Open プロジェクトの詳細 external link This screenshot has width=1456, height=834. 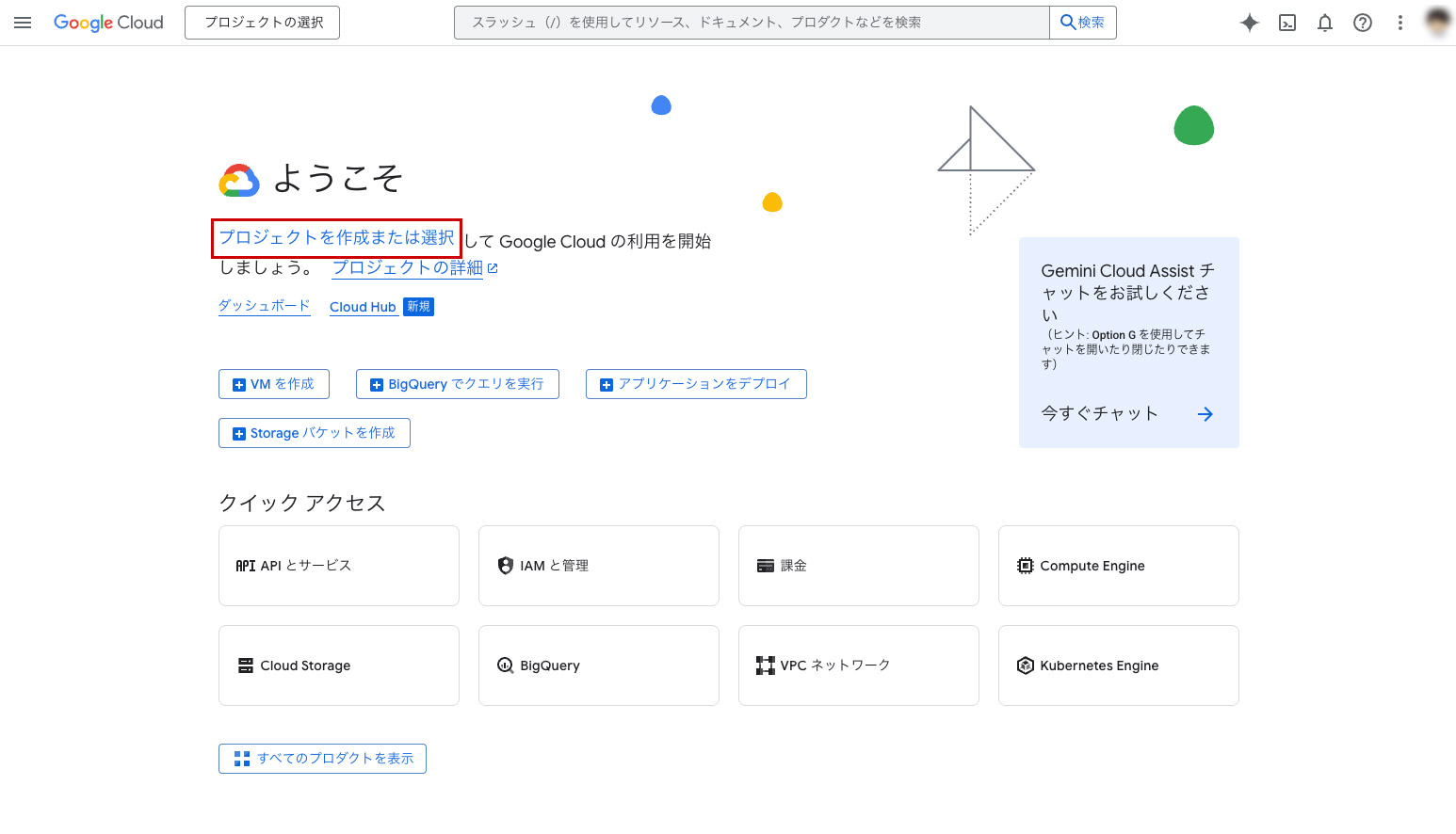(x=415, y=268)
